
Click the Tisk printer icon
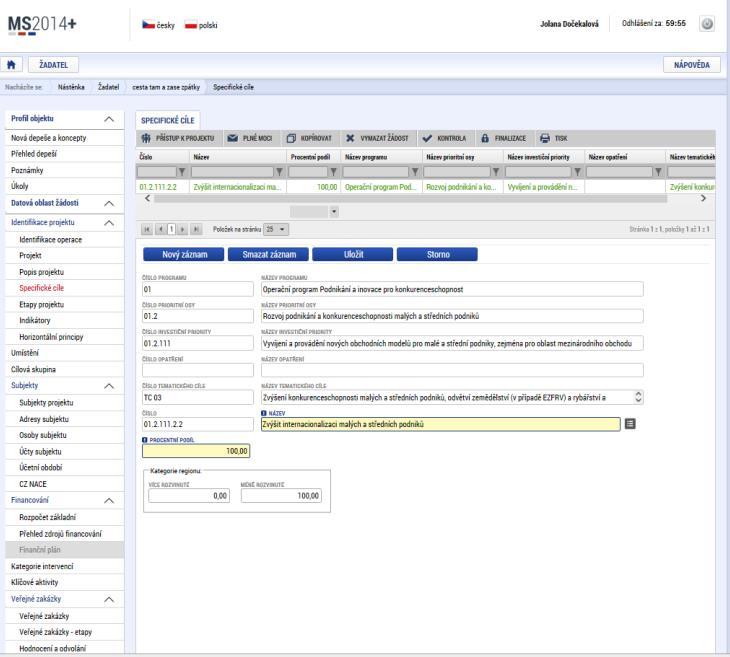coord(544,138)
